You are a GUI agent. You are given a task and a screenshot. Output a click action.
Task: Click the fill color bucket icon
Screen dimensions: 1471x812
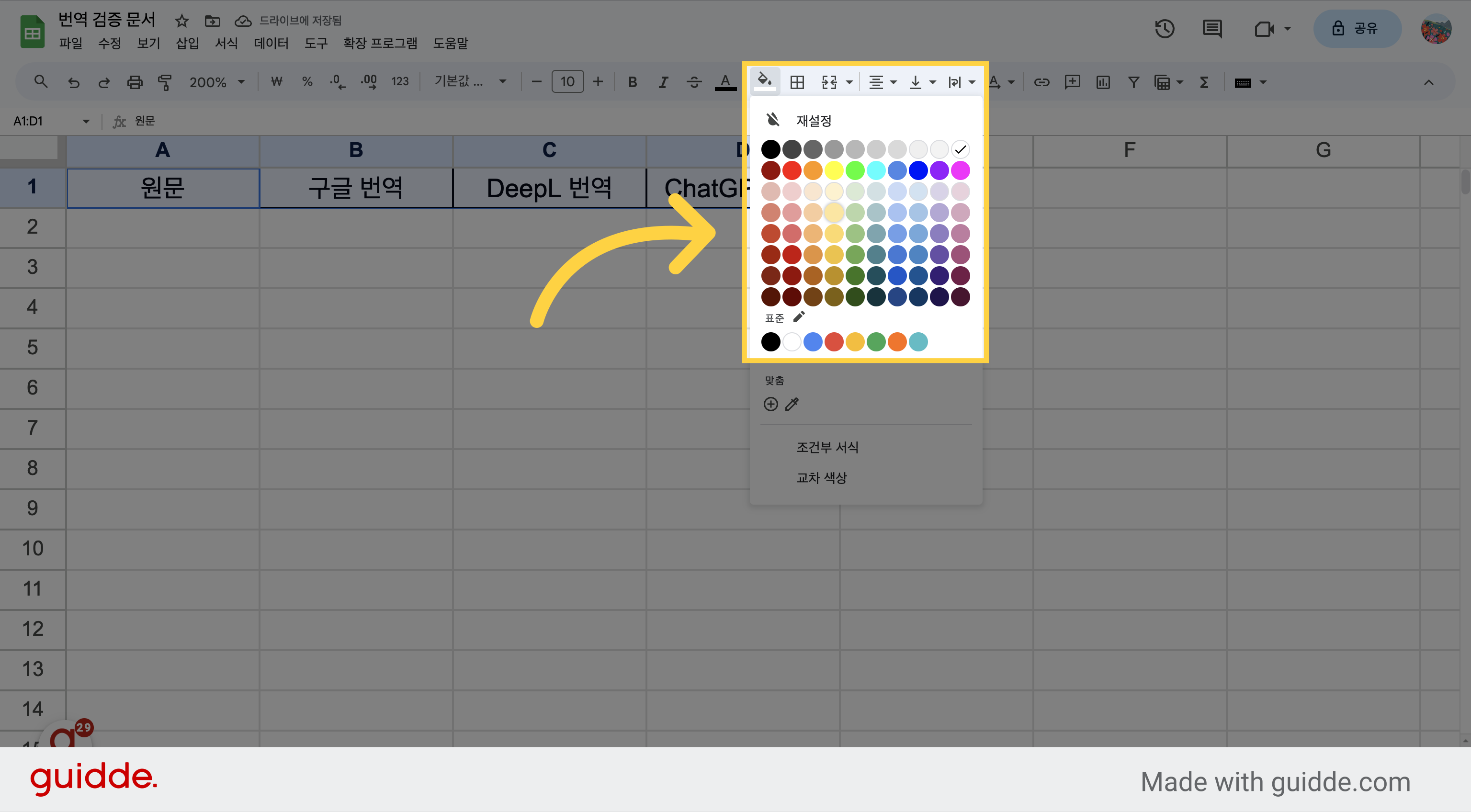(x=765, y=81)
